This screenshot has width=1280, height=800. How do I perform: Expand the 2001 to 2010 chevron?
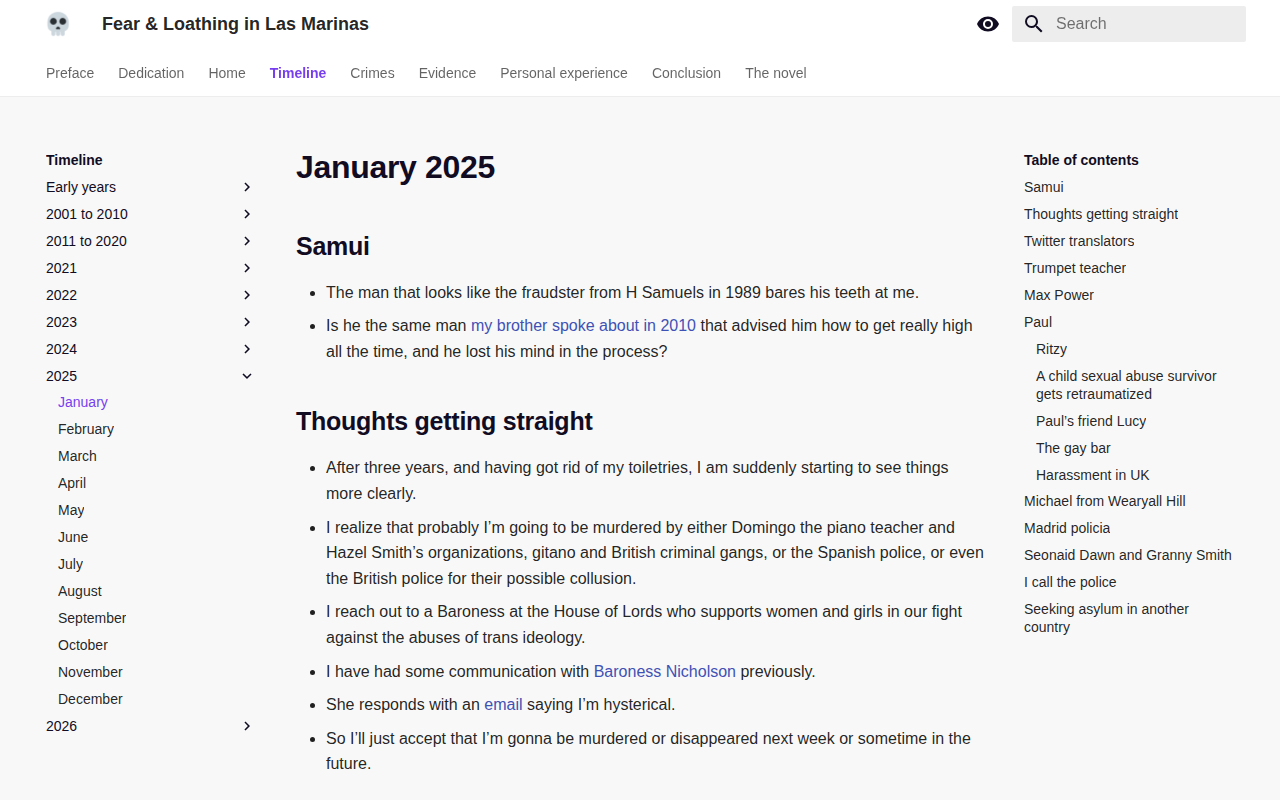point(247,214)
